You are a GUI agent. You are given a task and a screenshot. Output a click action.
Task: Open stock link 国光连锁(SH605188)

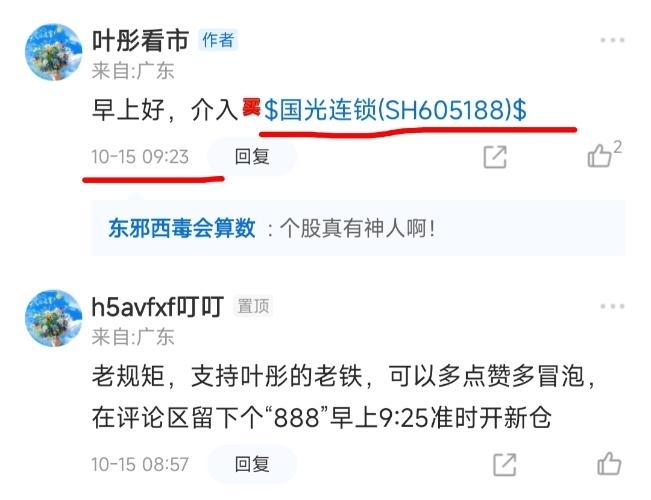pyautogui.click(x=395, y=110)
